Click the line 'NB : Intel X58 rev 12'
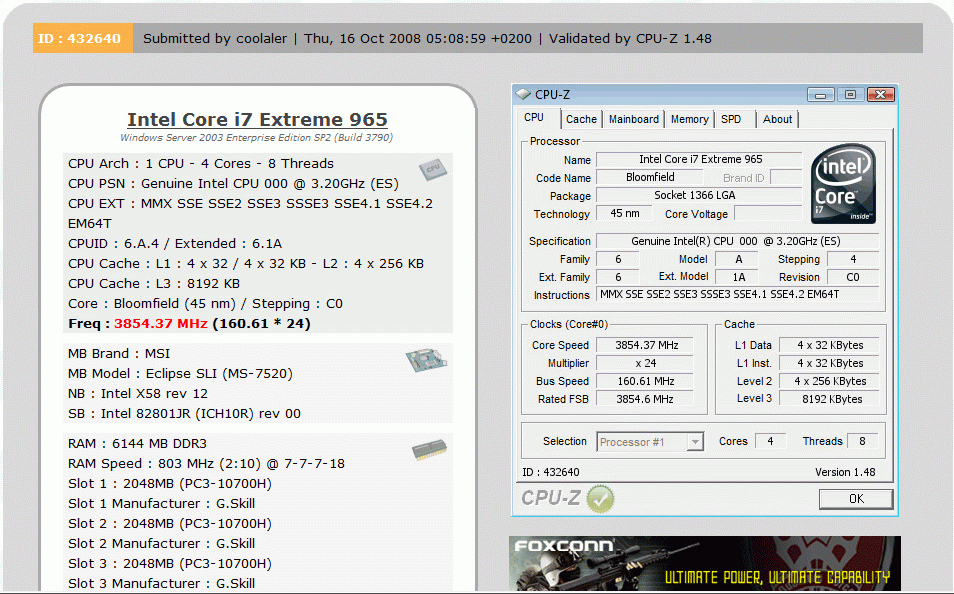954x594 pixels. 138,394
